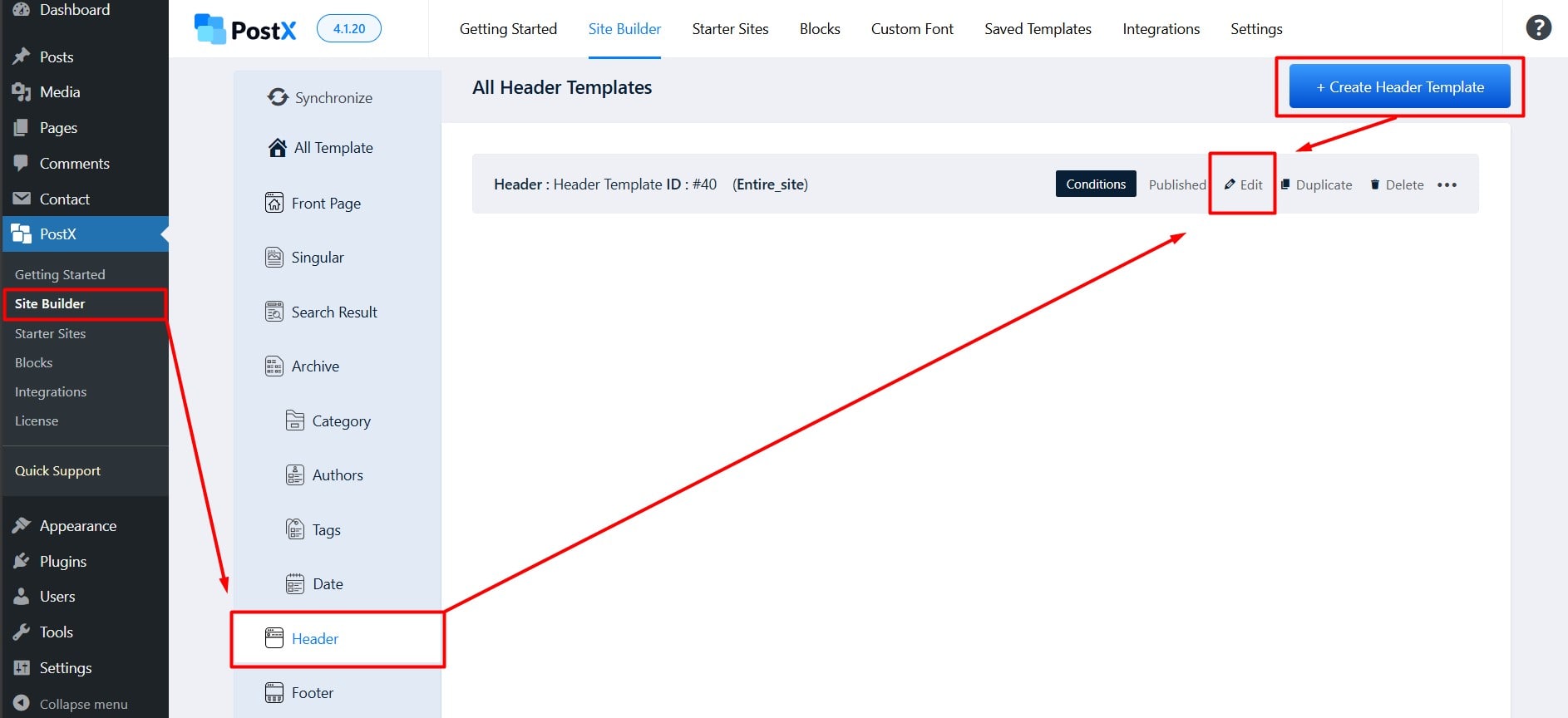Click the pencil Edit icon

[1230, 184]
